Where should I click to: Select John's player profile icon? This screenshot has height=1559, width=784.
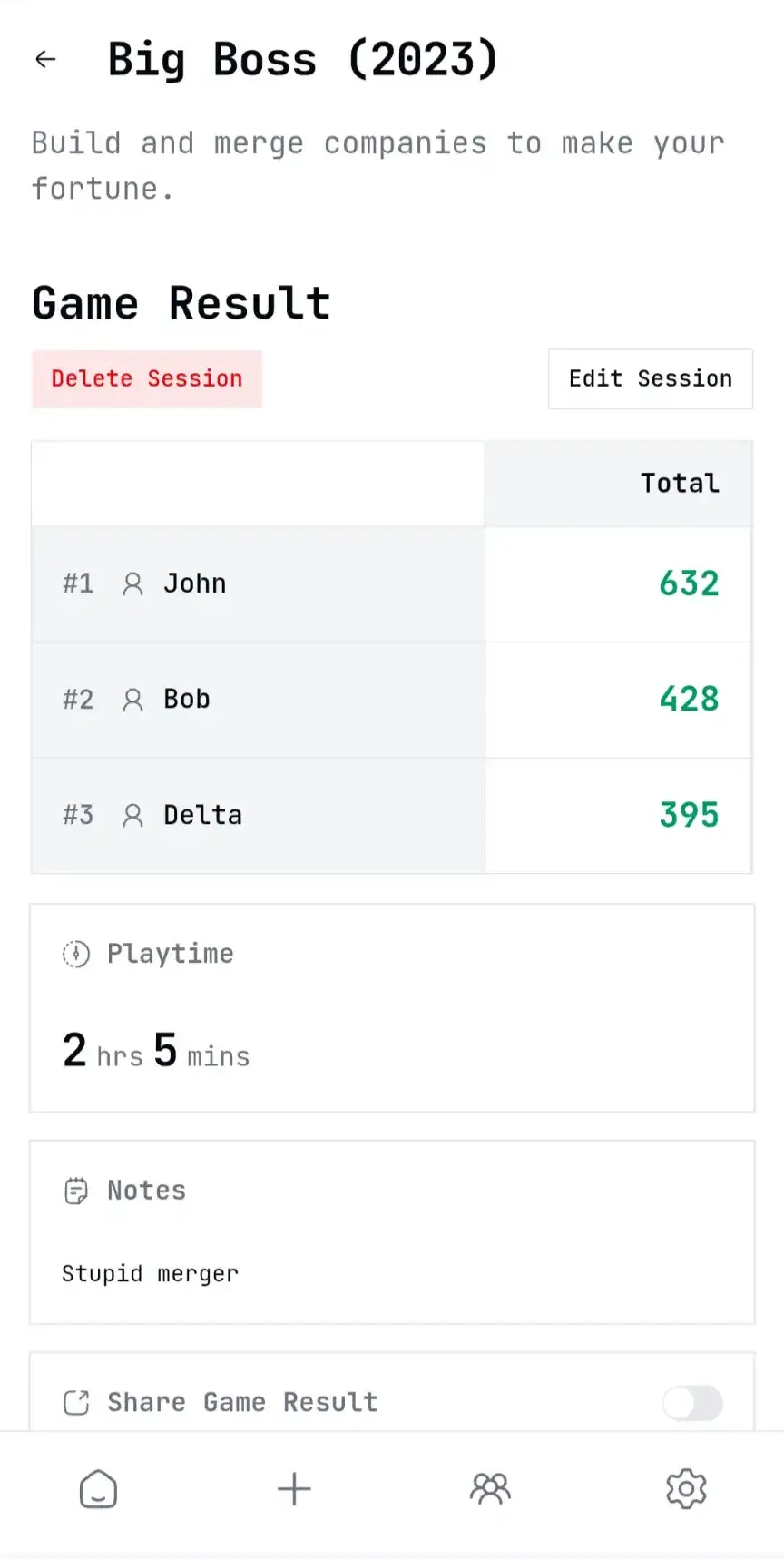(x=133, y=583)
